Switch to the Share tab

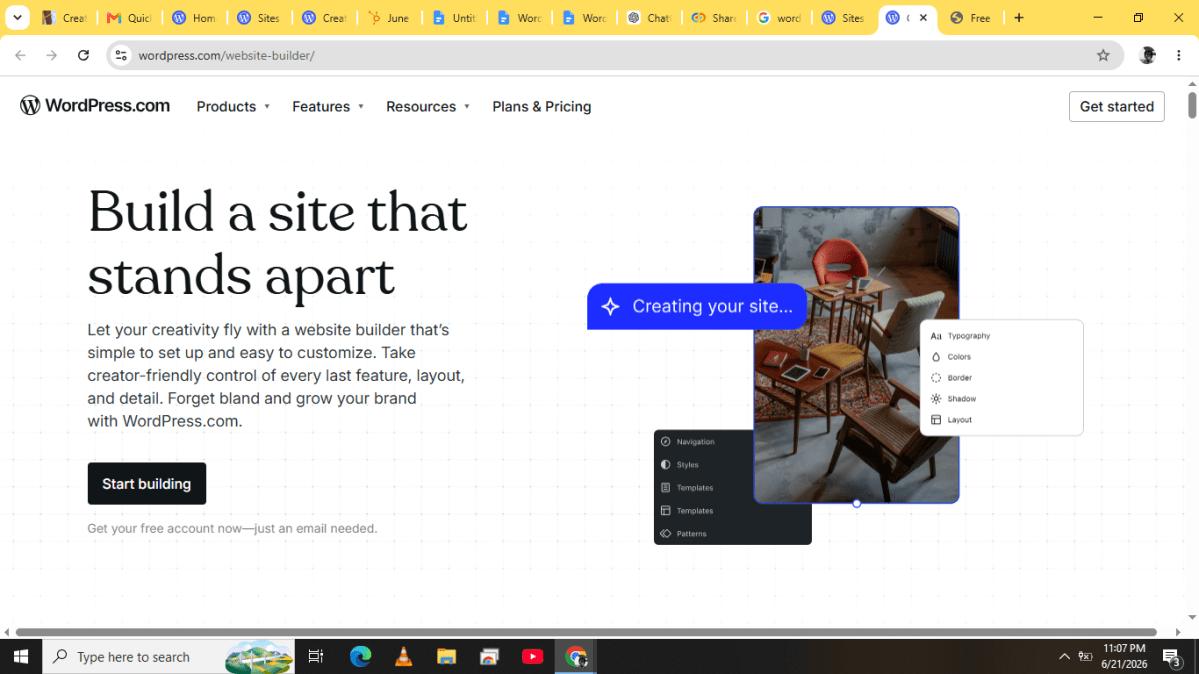[714, 18]
